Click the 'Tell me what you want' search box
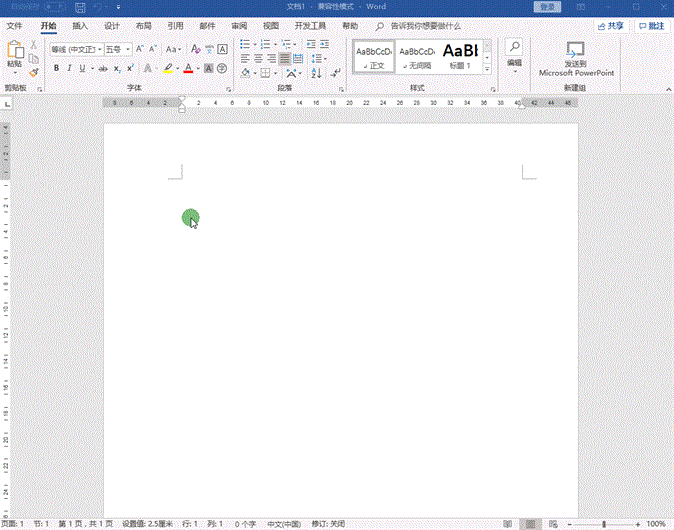The width and height of the screenshot is (674, 530). point(425,25)
